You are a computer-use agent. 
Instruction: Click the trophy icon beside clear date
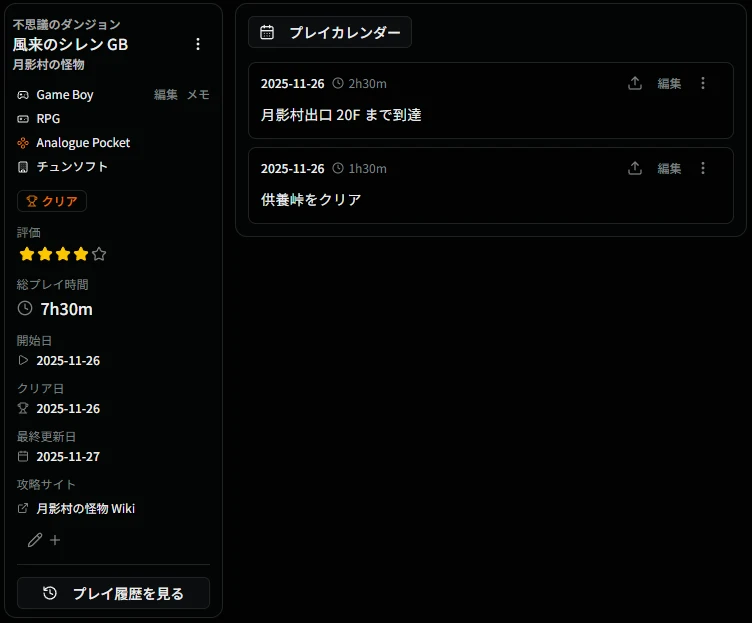[23, 408]
